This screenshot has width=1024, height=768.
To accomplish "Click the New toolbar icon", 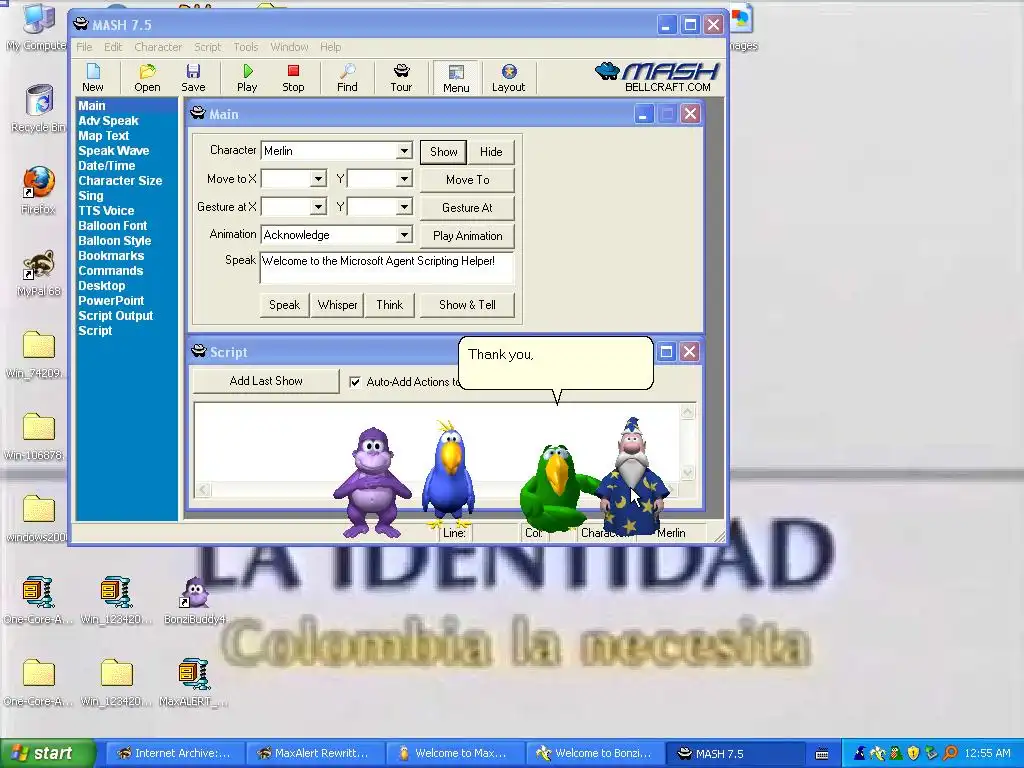I will [93, 78].
